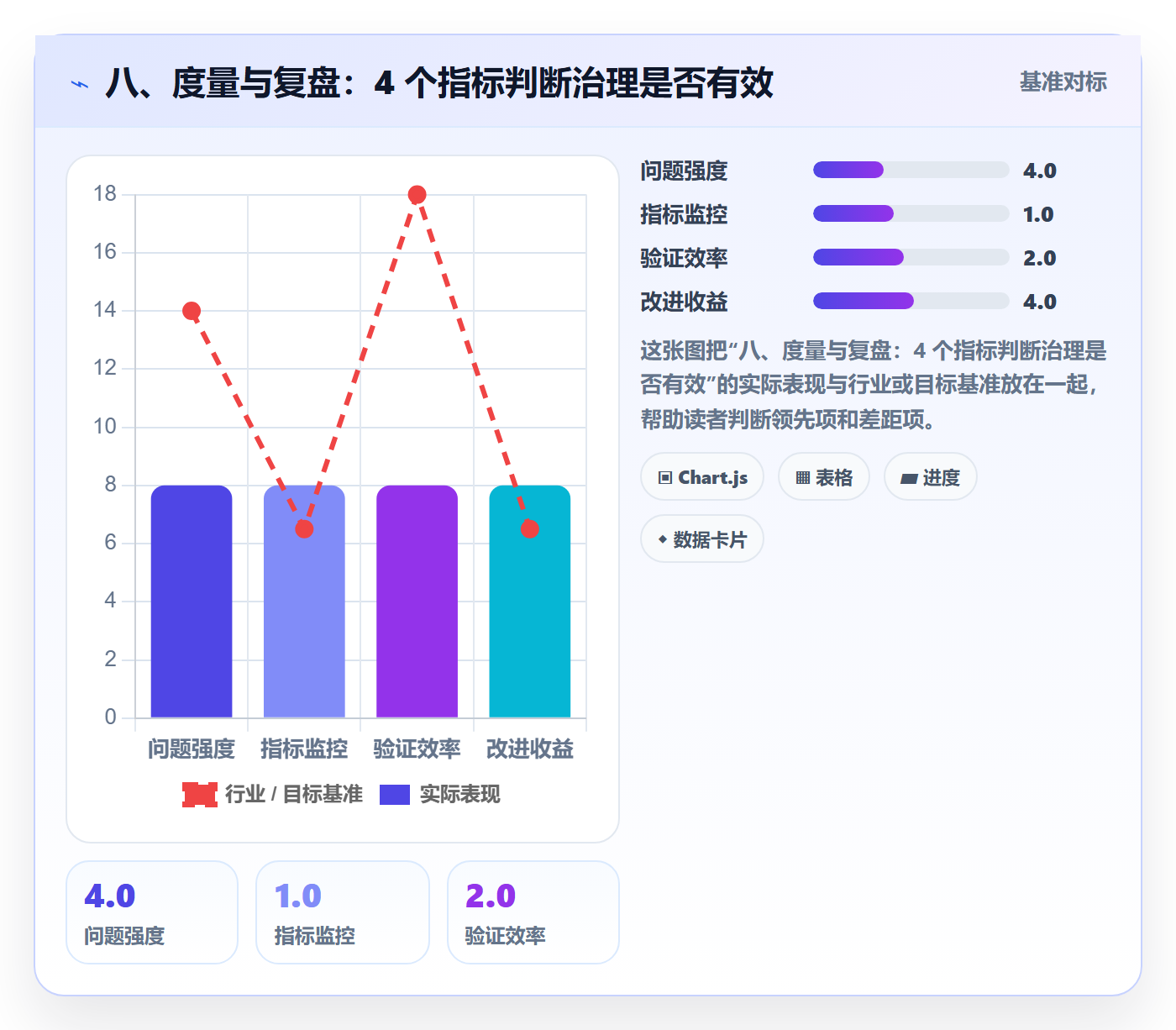Click the description paragraph starting with 这张图把
The width and height of the screenshot is (1176, 1030).
click(874, 385)
